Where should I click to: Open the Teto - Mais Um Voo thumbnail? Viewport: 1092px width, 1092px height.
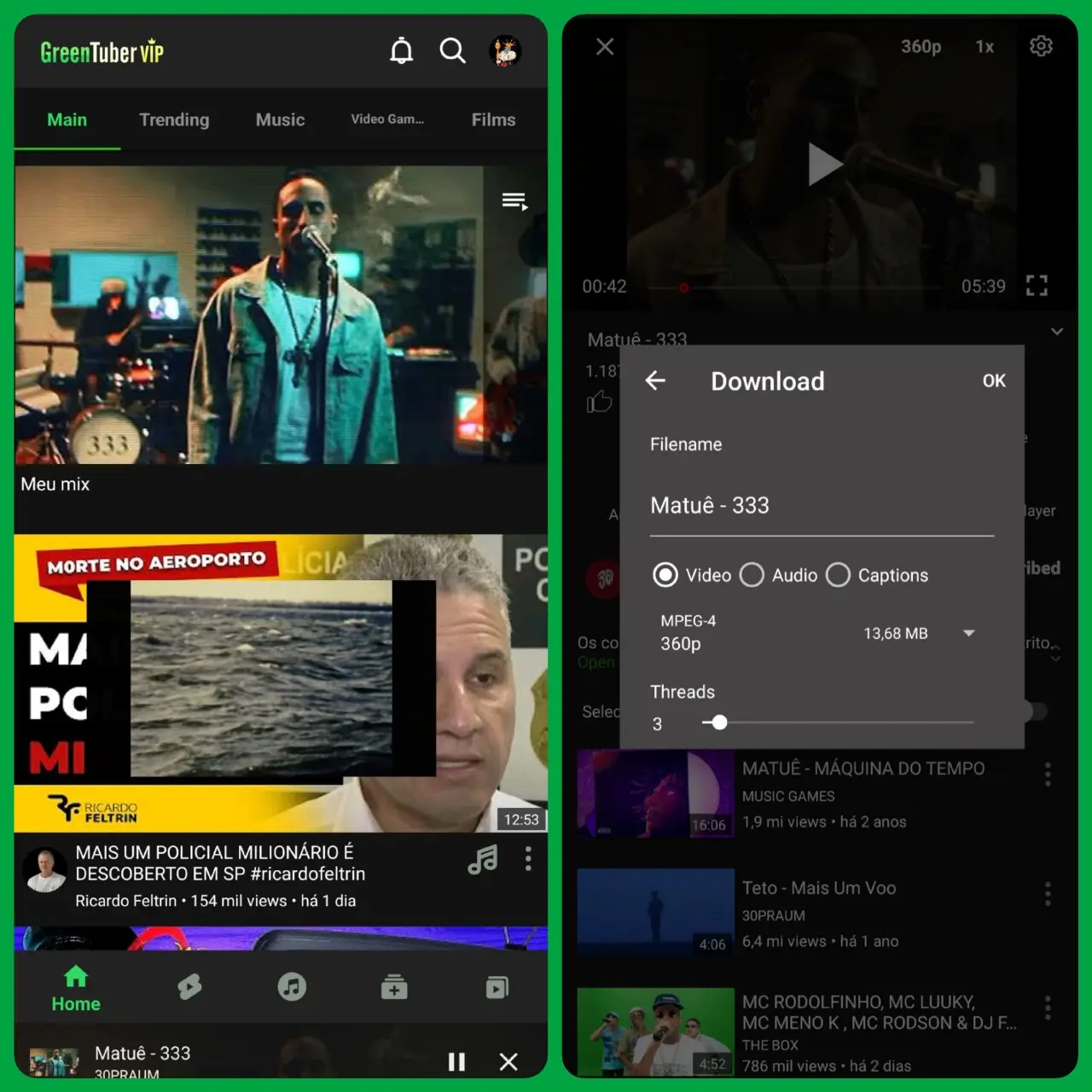tap(656, 912)
